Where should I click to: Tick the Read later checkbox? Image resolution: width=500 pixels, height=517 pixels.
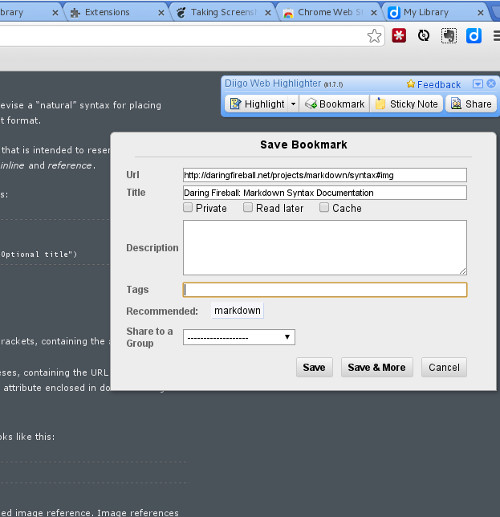248,207
